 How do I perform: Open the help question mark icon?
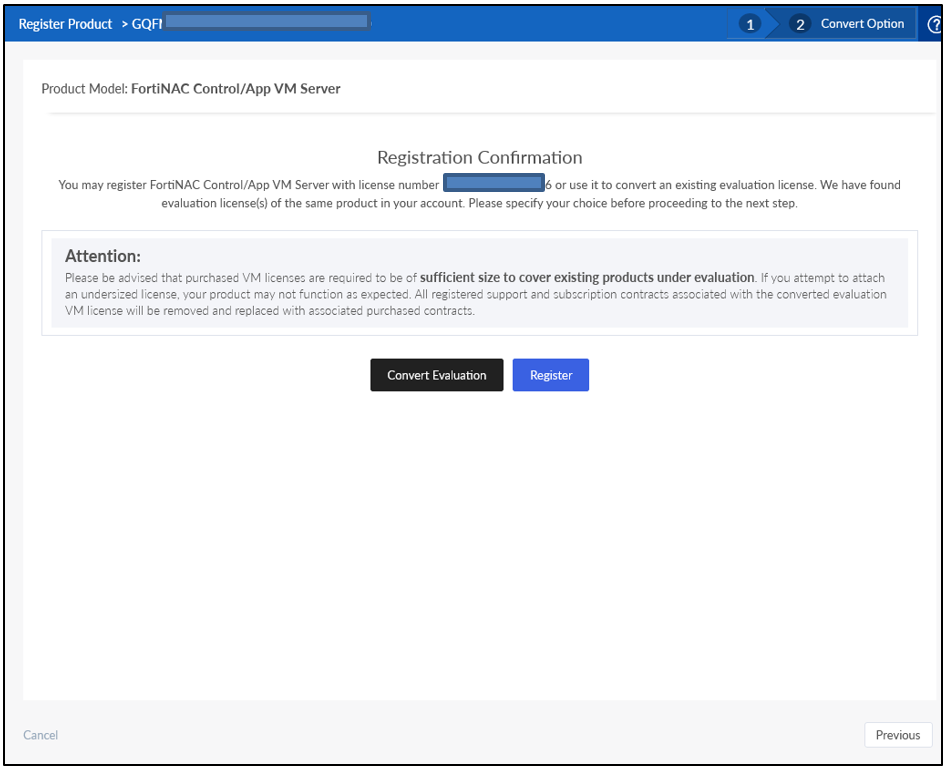pyautogui.click(x=936, y=23)
